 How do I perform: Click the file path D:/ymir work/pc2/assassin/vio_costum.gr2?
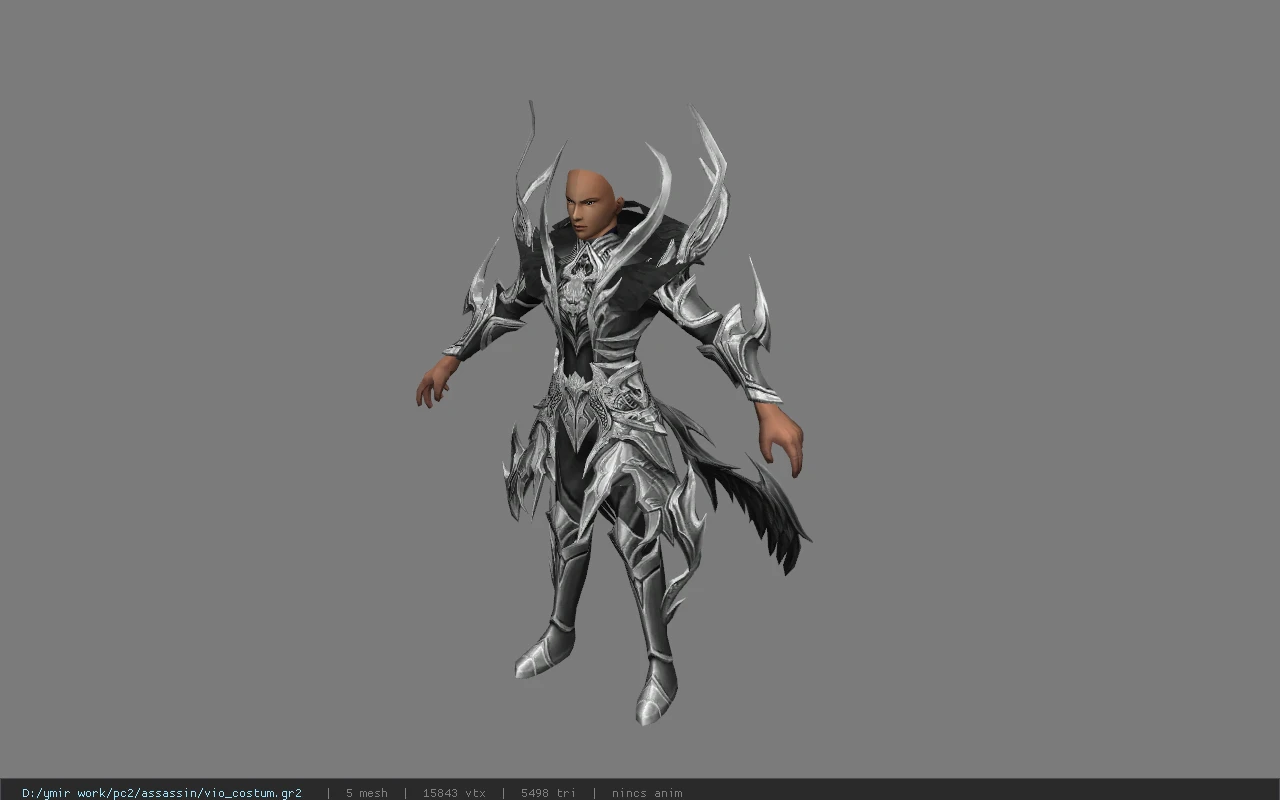coord(161,793)
